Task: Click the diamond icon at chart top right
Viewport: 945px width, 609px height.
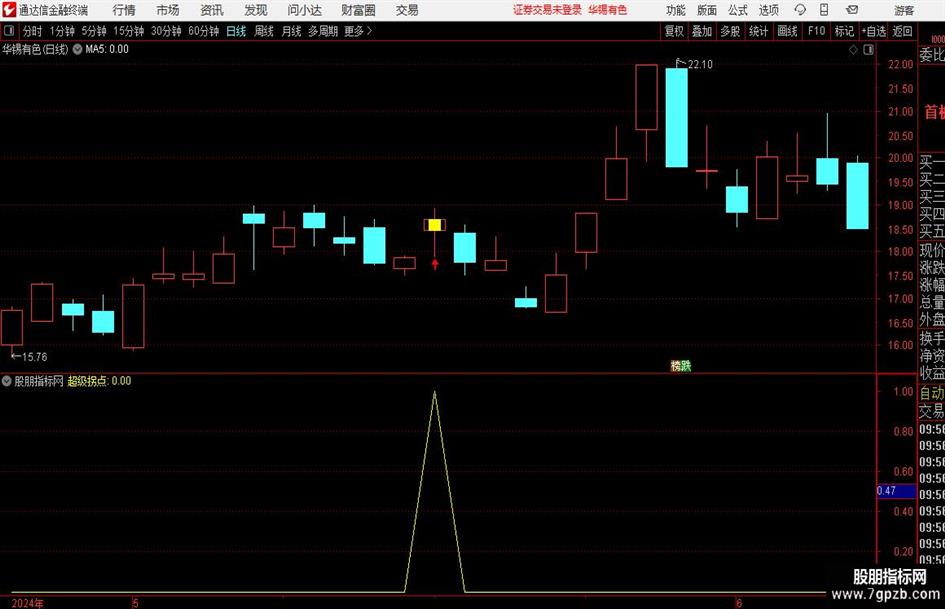Action: [x=853, y=50]
